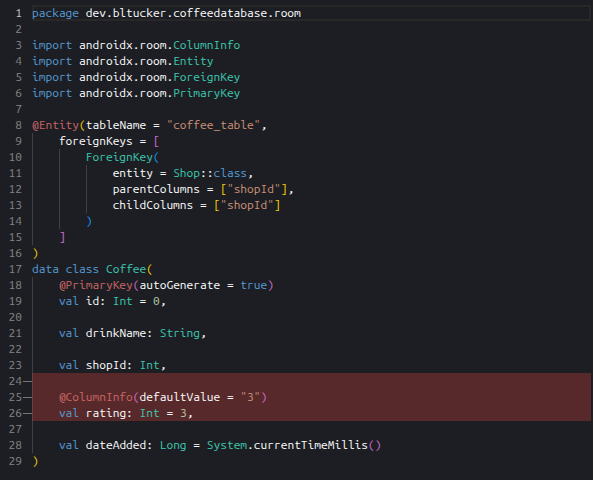Image resolution: width=593 pixels, height=480 pixels.
Task: Click the "3" string literal on line 25
Action: tap(250, 397)
